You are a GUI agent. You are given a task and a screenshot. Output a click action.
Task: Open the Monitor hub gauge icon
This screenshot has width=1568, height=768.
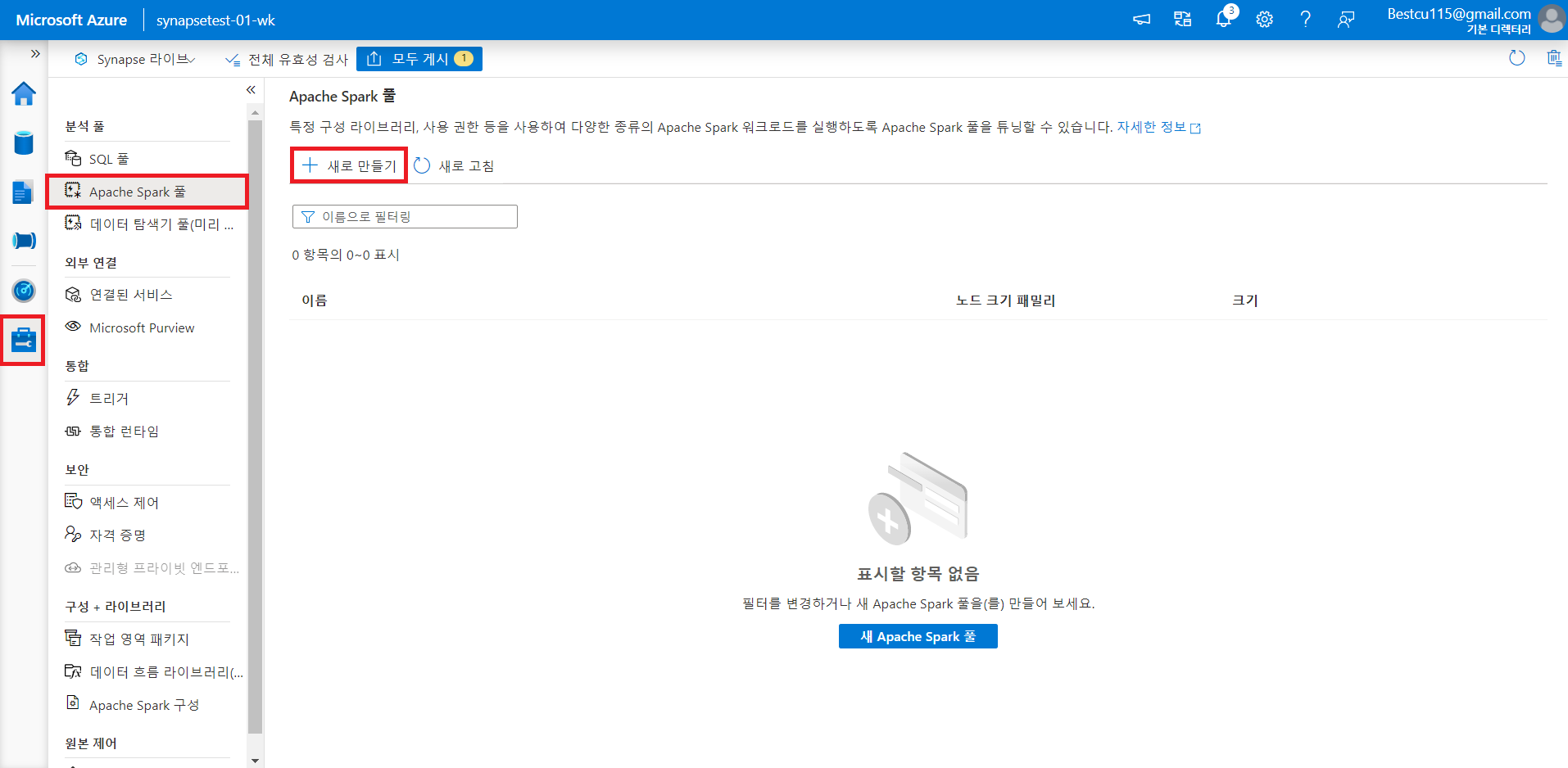pyautogui.click(x=24, y=291)
